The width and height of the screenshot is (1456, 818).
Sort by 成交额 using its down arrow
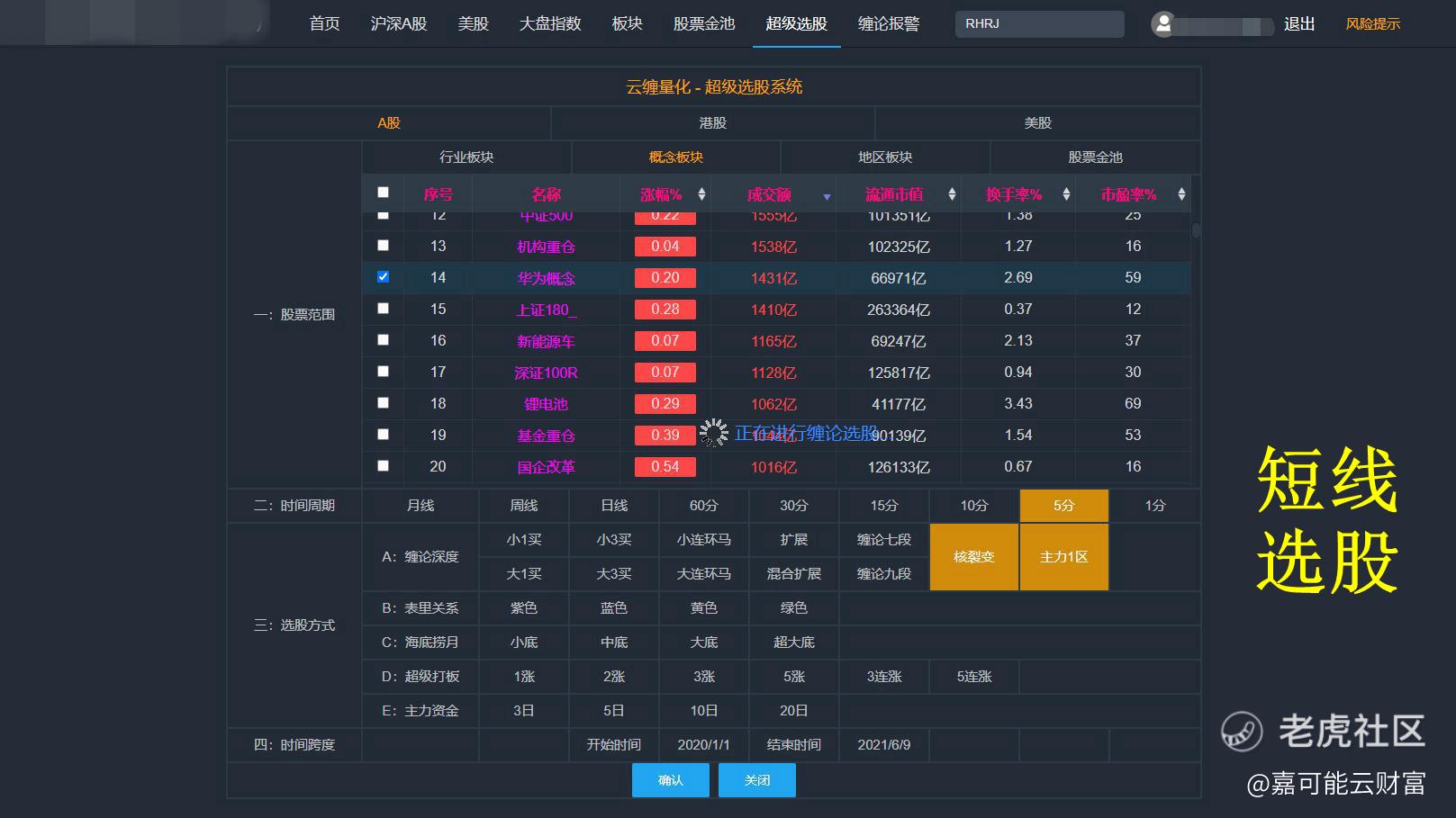827,197
